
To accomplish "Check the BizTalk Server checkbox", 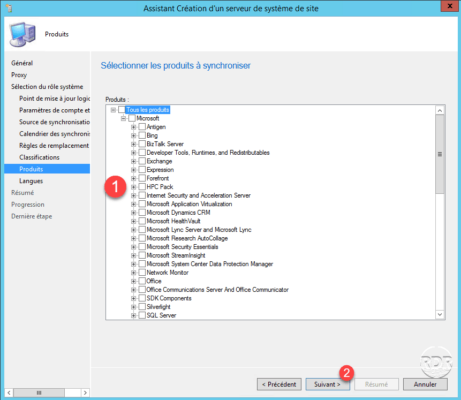I will [x=142, y=144].
